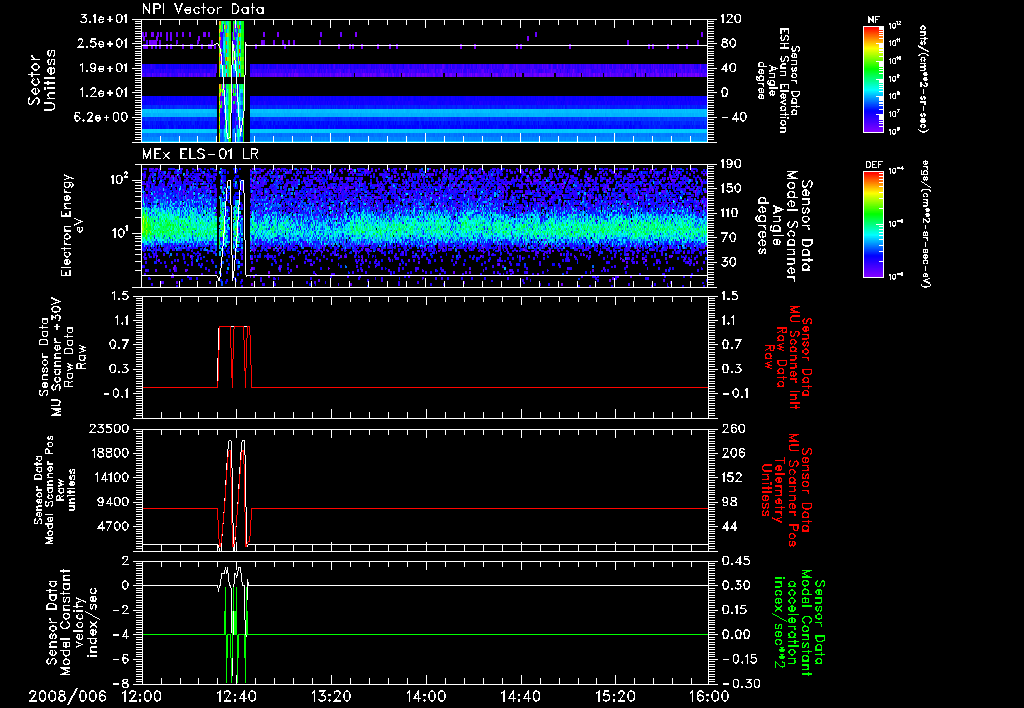Click the '23500' scanner position tick label
Screen dimensions: 1024x708
[111, 428]
